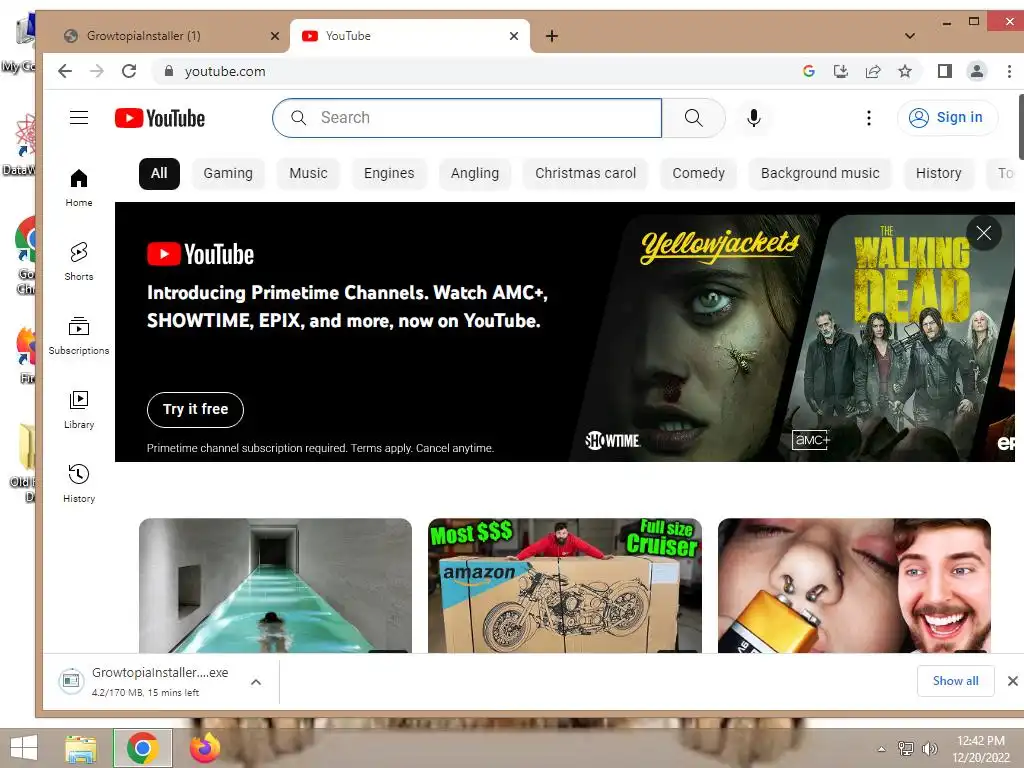Launch Firefox from the taskbar
1024x768 pixels.
(x=204, y=748)
